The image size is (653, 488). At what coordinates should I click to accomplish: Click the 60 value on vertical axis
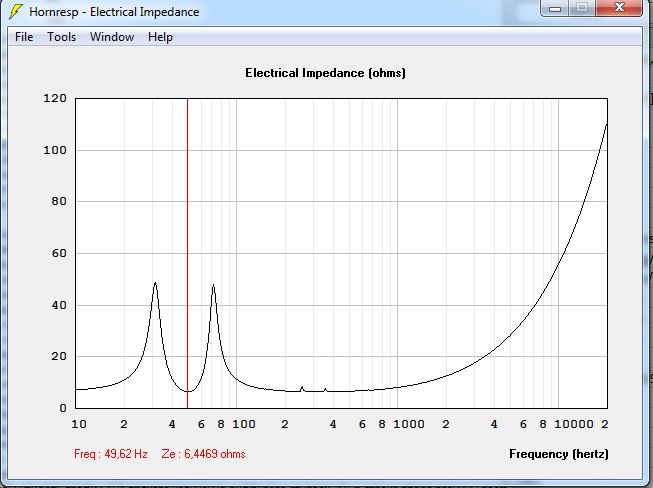[59, 253]
